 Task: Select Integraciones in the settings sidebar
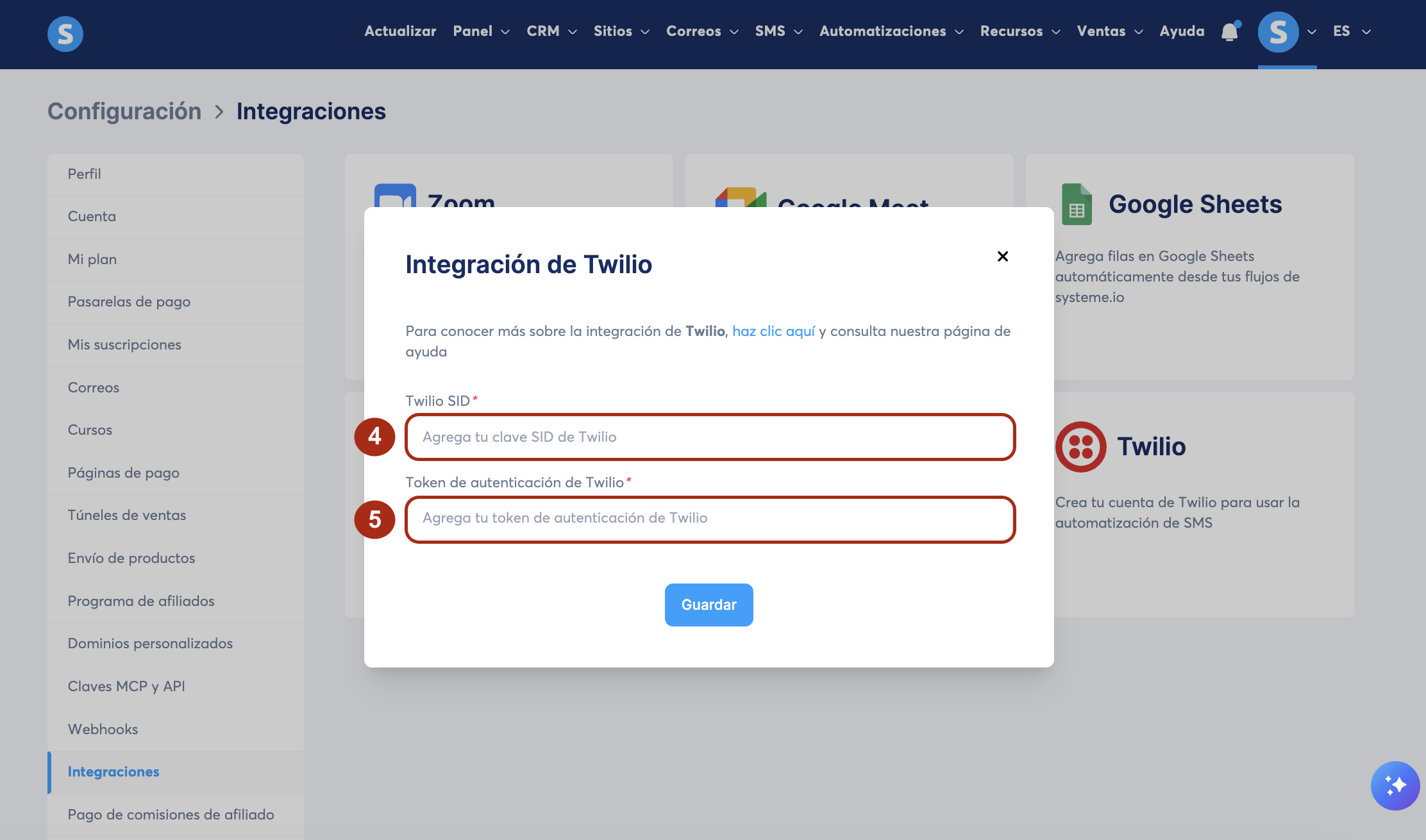click(x=176, y=772)
